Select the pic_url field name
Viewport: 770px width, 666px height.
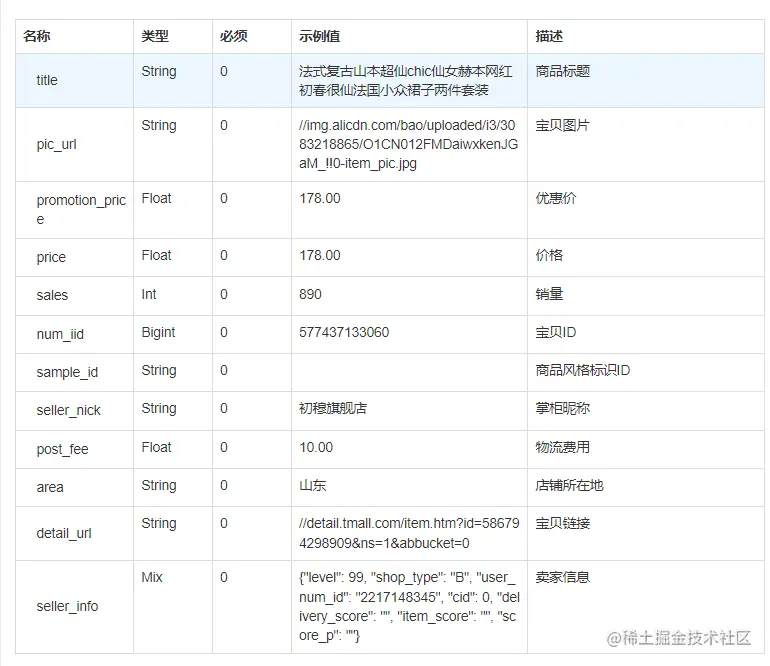pyautogui.click(x=56, y=144)
